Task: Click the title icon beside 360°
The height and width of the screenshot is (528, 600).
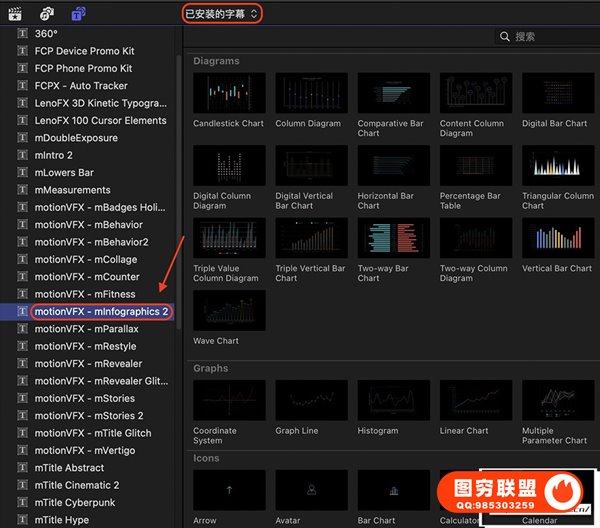Action: point(22,33)
